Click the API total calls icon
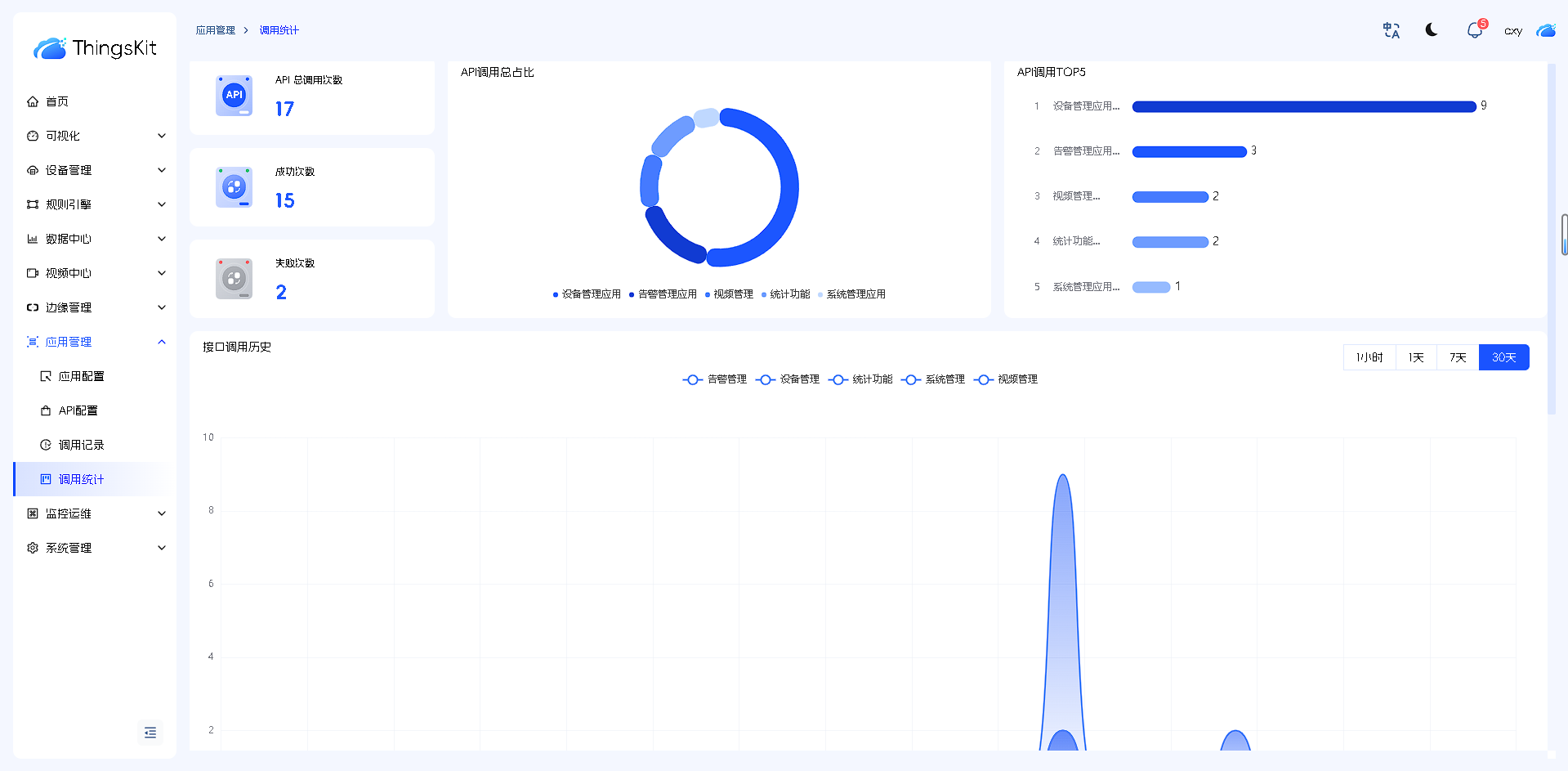 (x=234, y=96)
